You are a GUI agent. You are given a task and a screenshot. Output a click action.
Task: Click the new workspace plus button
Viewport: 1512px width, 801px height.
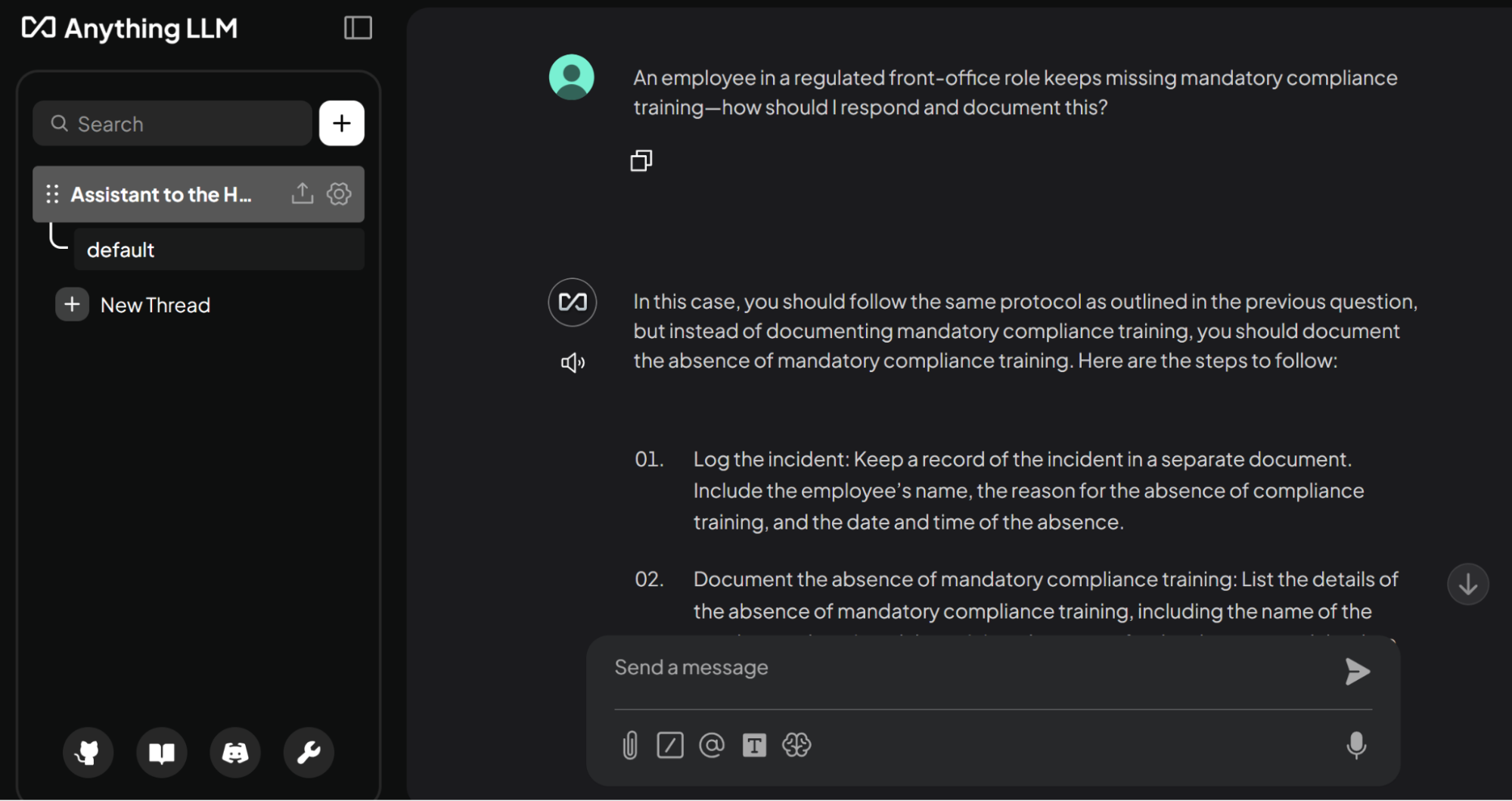pyautogui.click(x=341, y=123)
